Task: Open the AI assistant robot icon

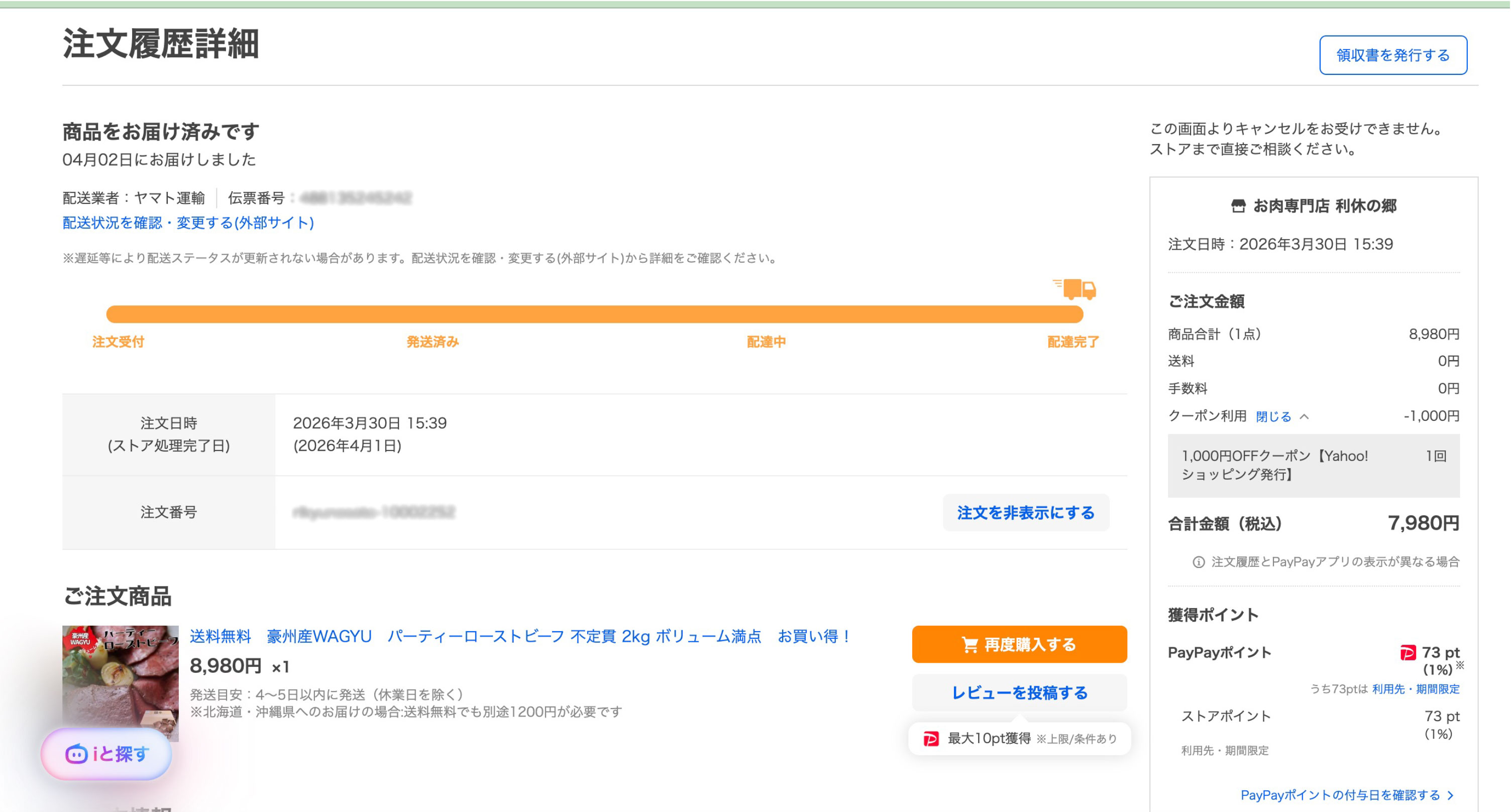Action: pos(76,754)
